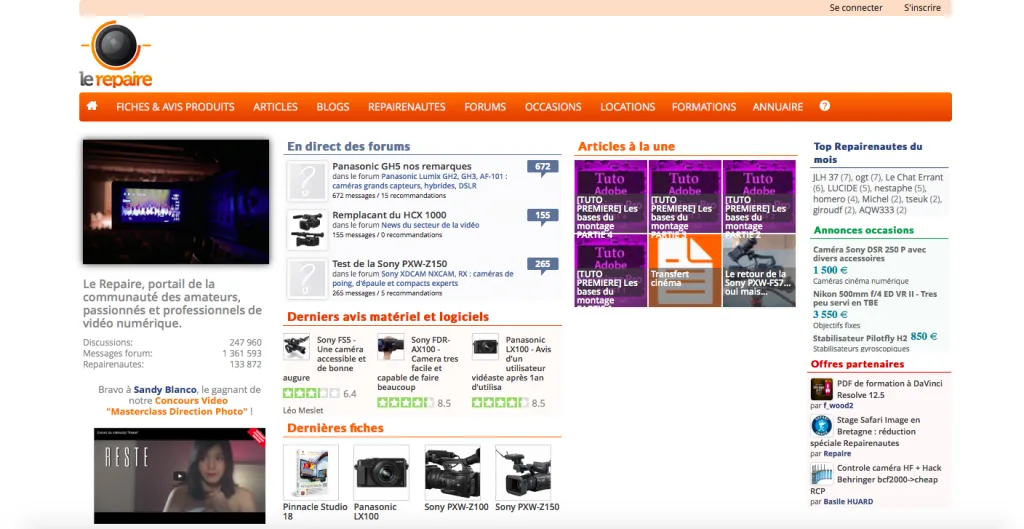The image size is (1024, 529).
Task: Open the Sony PXW-Z100 product image
Action: (x=453, y=472)
